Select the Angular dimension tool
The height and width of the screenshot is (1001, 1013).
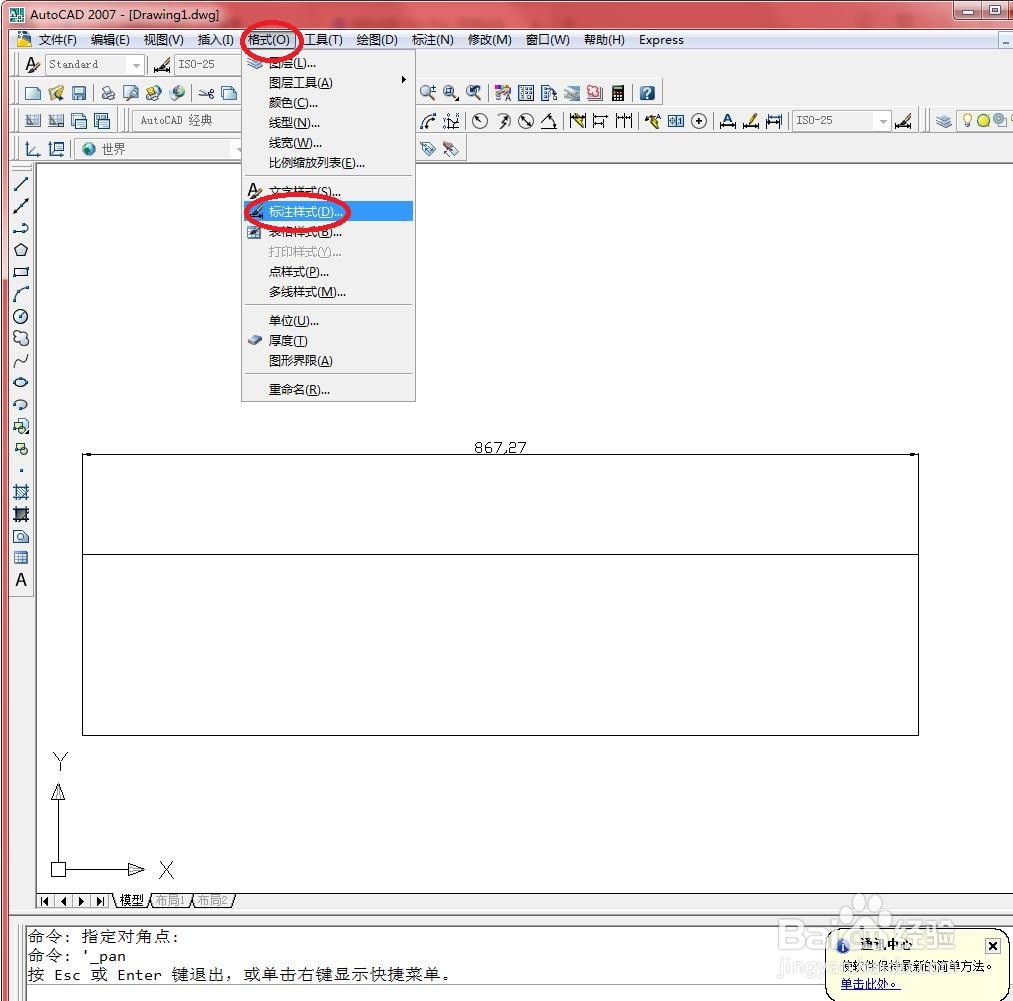click(x=548, y=121)
